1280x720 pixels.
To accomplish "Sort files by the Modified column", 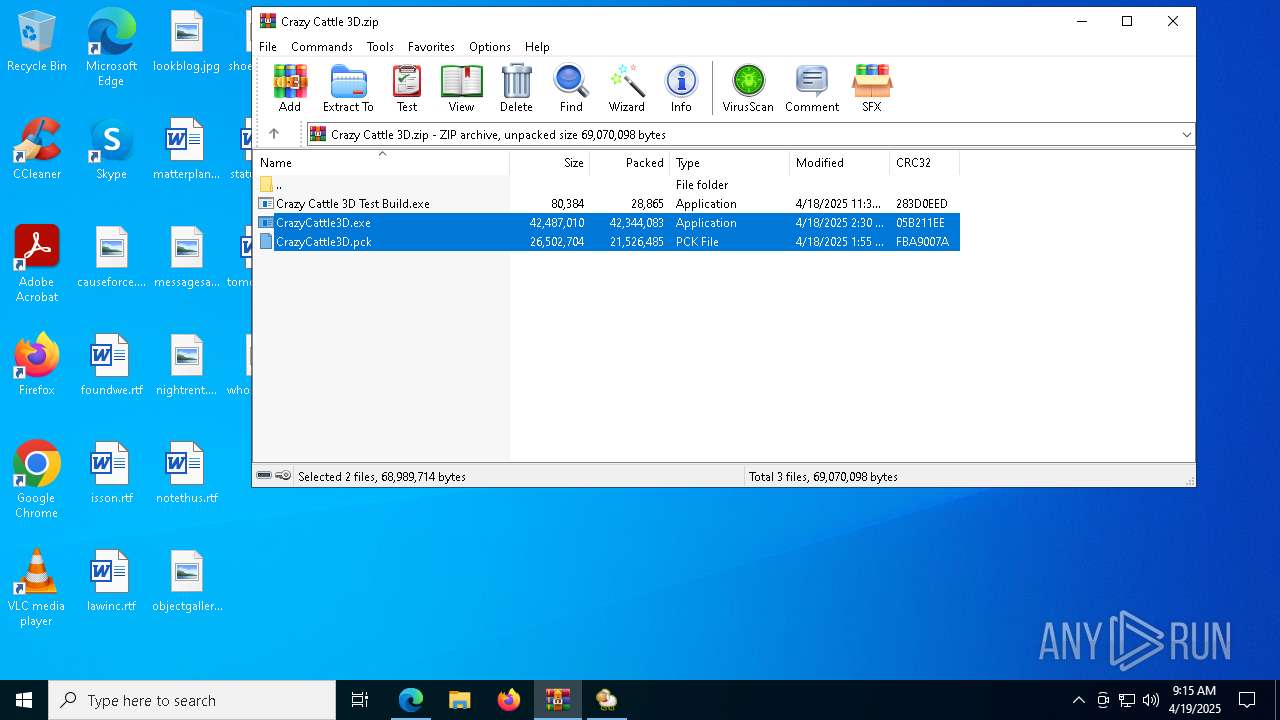I will pyautogui.click(x=840, y=163).
